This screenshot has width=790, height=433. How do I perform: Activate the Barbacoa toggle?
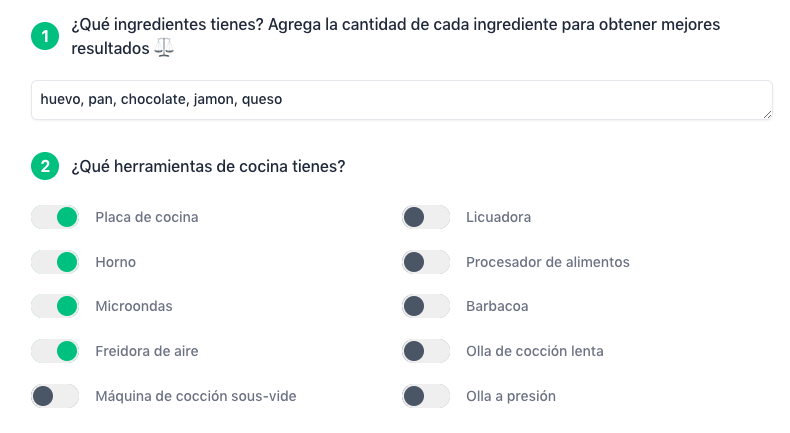click(426, 306)
